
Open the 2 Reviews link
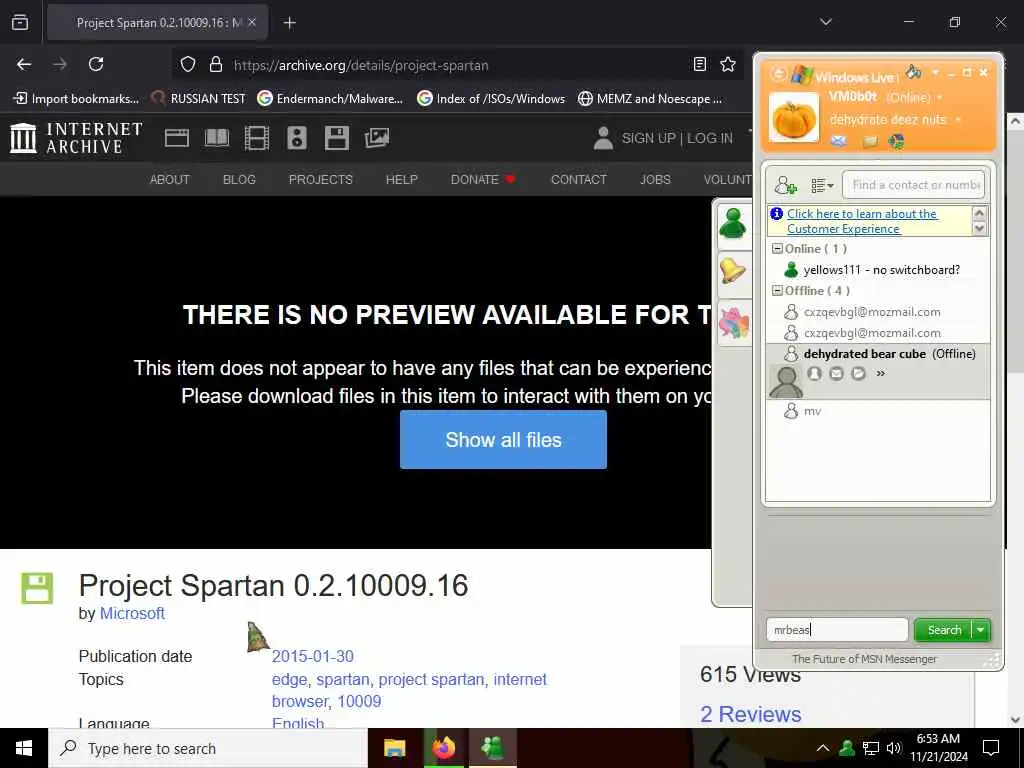[x=750, y=714]
